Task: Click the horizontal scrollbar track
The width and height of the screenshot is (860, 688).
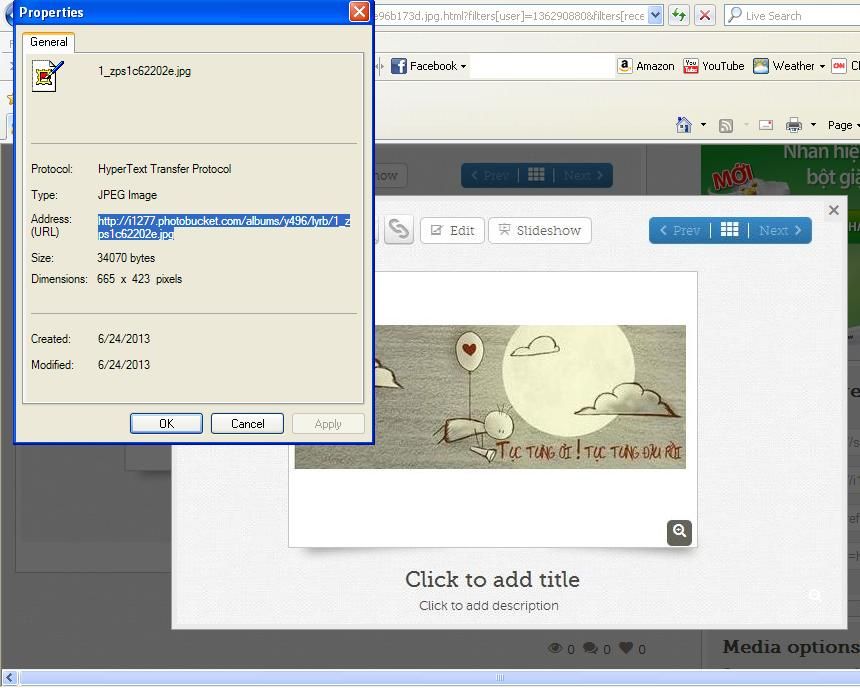Action: click(439, 678)
